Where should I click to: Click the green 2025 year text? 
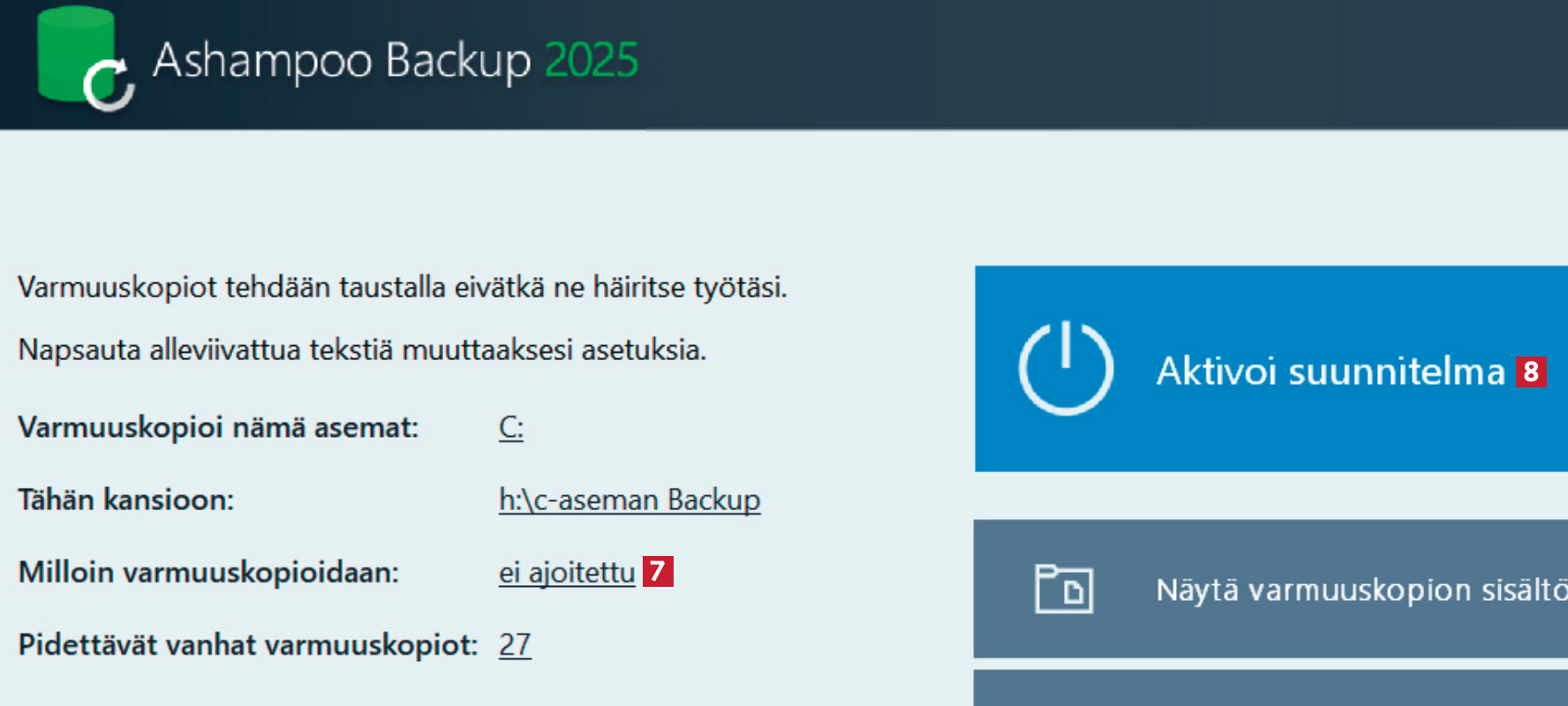tap(592, 61)
